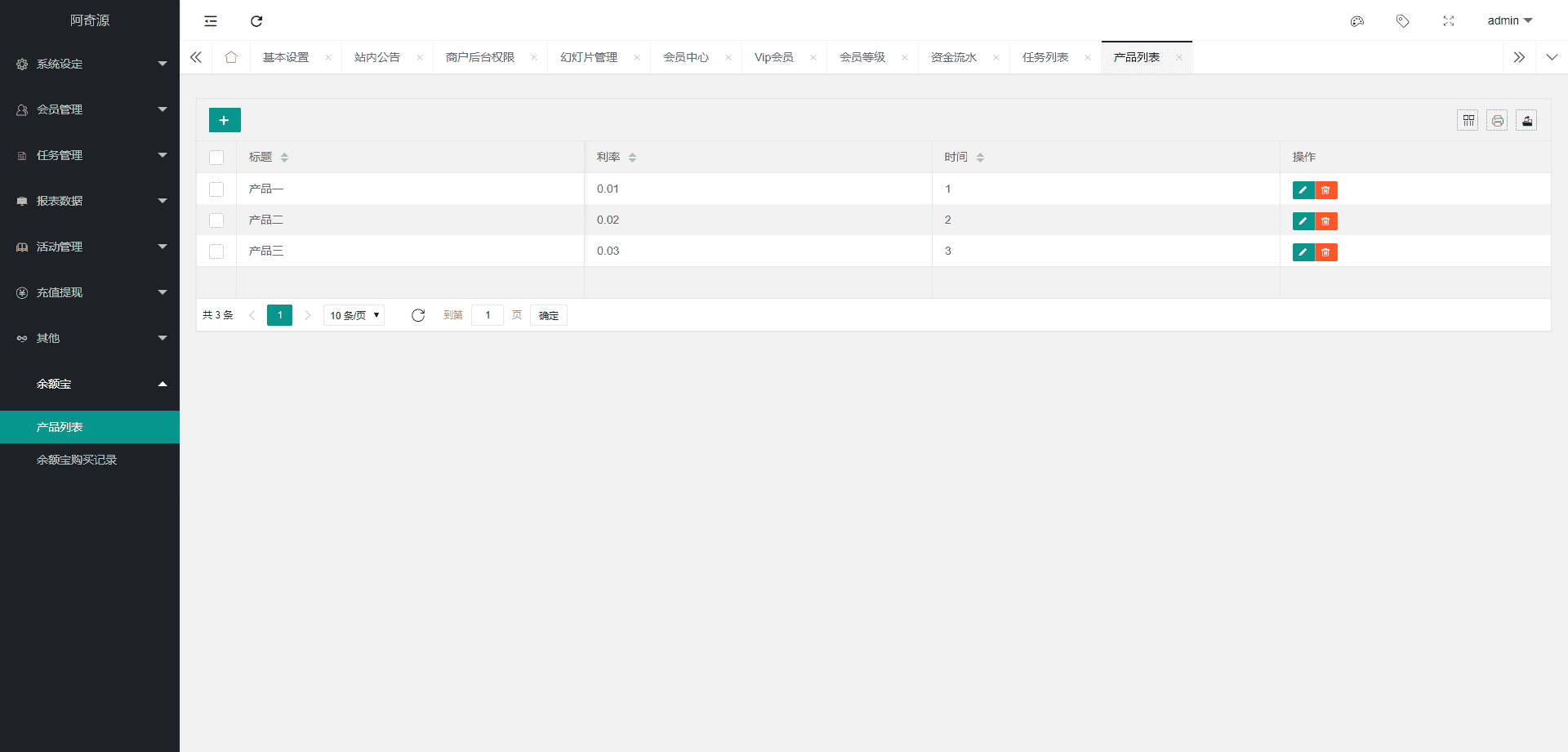Tick the 产品三 row checkbox

216,251
